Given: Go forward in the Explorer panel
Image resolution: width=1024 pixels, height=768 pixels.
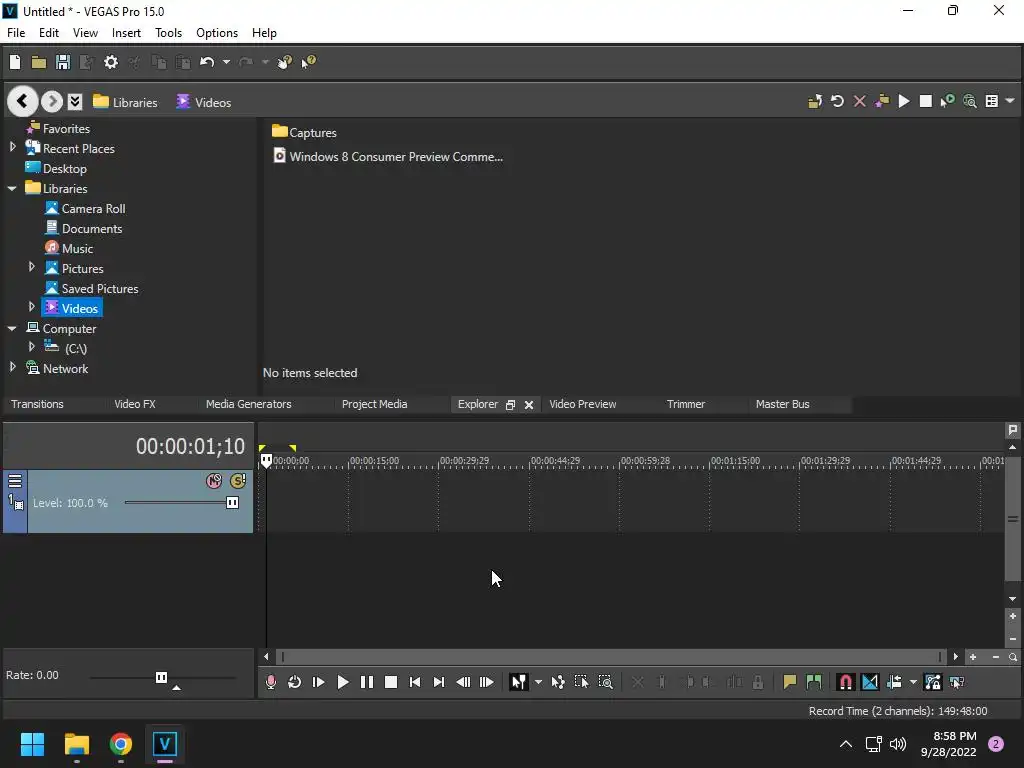Looking at the screenshot, I should 52,101.
